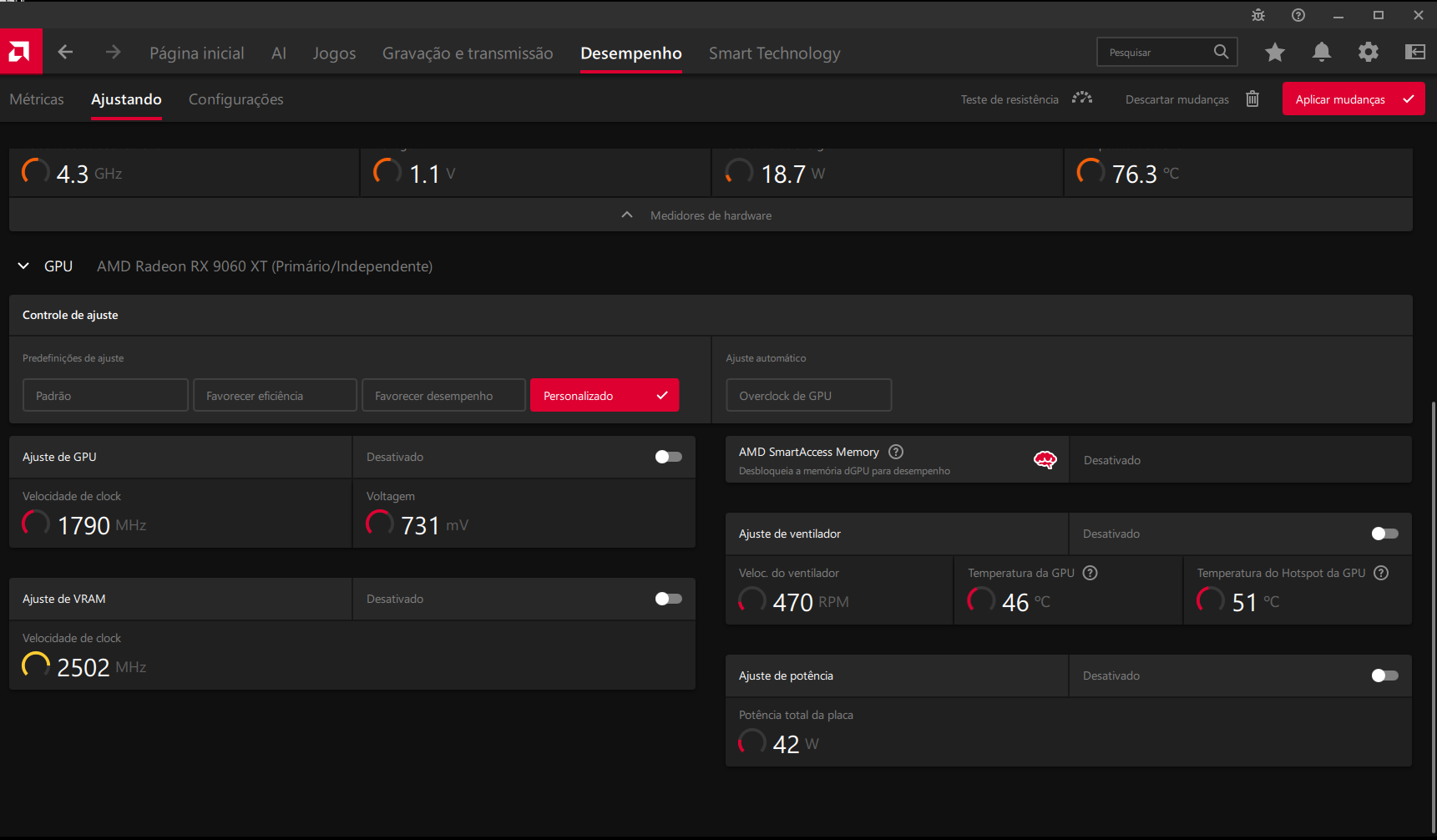Viewport: 1437px width, 840px height.
Task: Click the AMD logo home icon
Action: point(21,52)
